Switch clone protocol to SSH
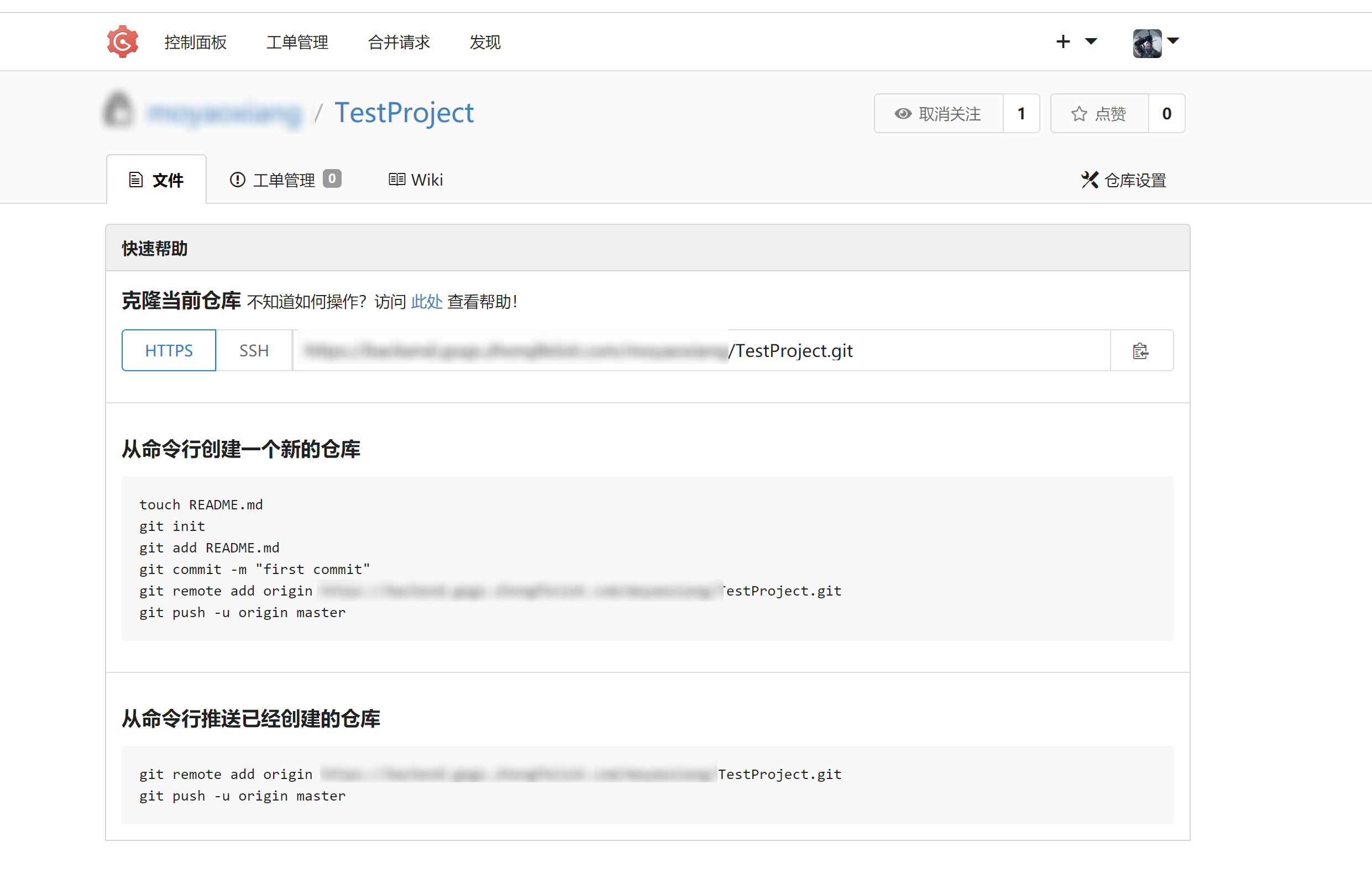The image size is (1372, 879). 254,350
